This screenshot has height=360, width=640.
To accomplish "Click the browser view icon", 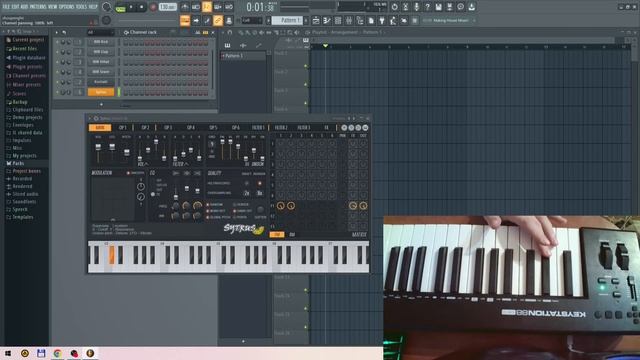I will pos(360,20).
